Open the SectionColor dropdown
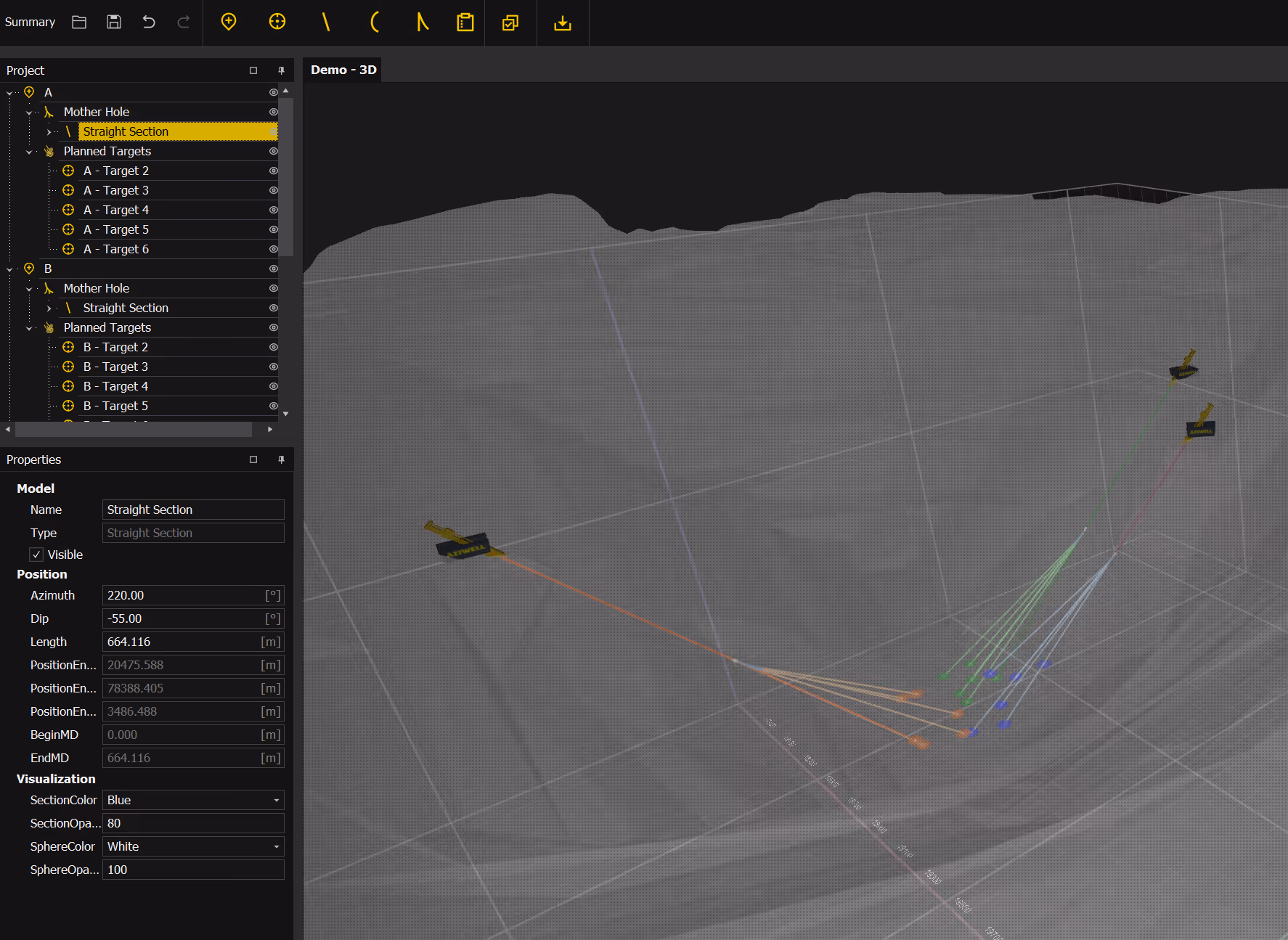1288x940 pixels. (x=276, y=800)
